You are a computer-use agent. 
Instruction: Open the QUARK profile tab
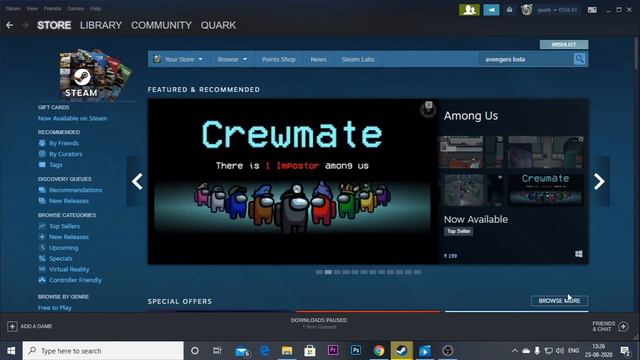(218, 25)
